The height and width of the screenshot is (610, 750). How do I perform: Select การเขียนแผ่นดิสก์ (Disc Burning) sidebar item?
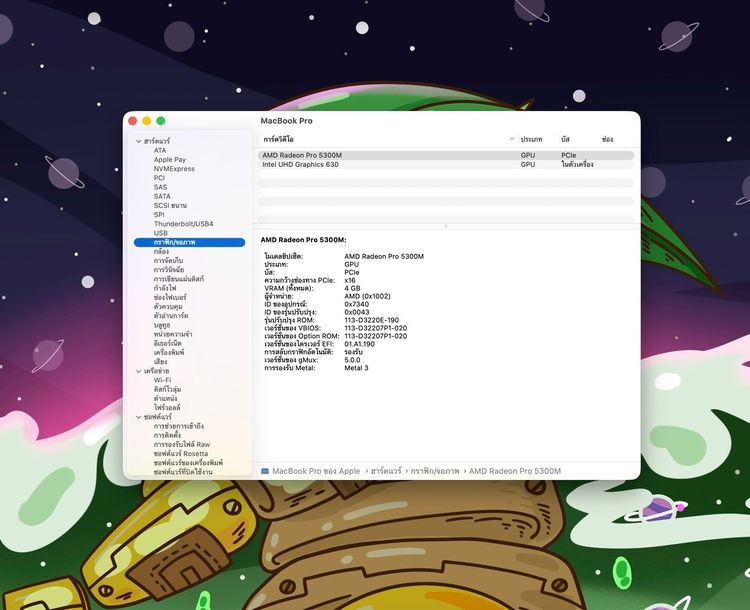click(178, 278)
